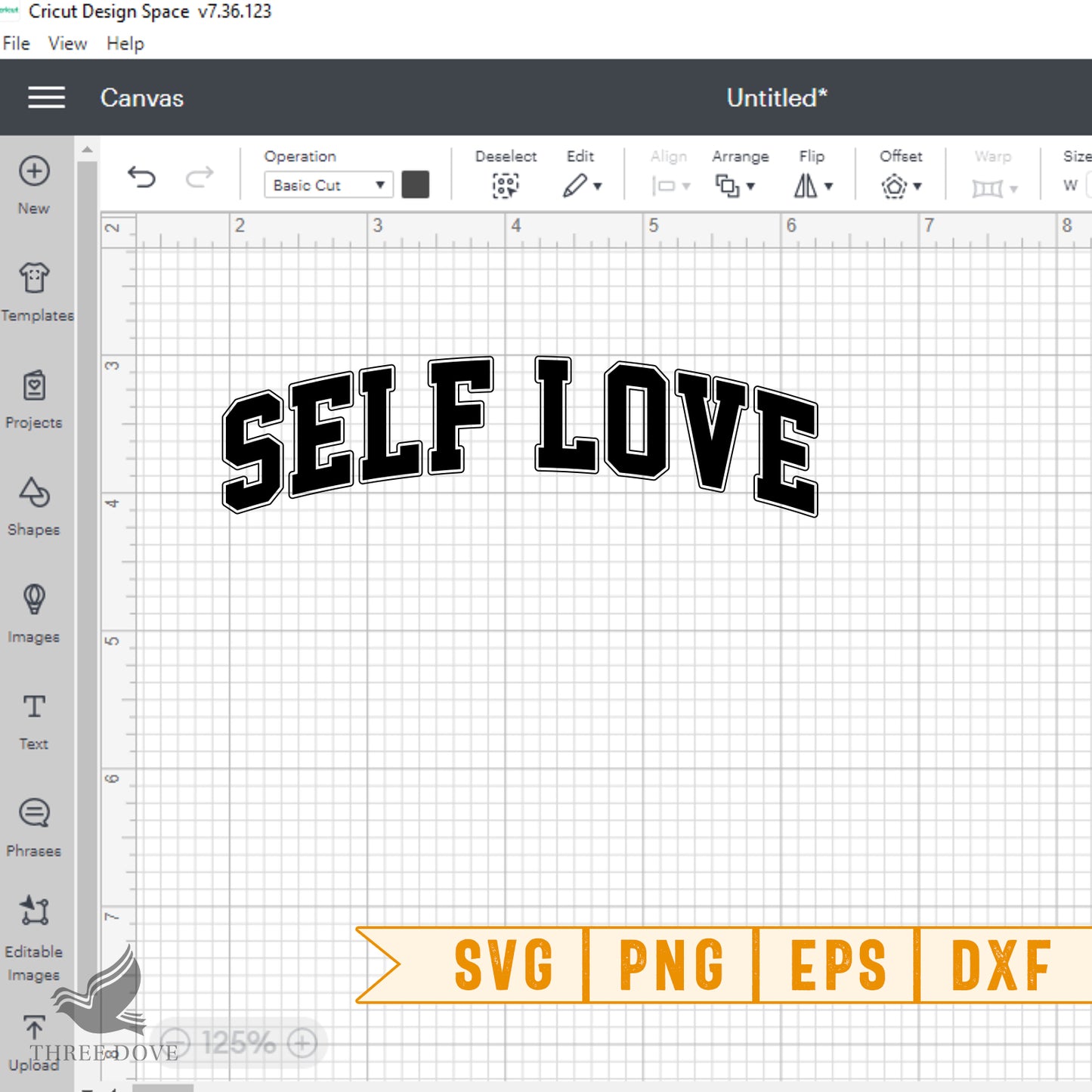Zoom out with the minus button
This screenshot has width=1092, height=1092.
tap(175, 1044)
